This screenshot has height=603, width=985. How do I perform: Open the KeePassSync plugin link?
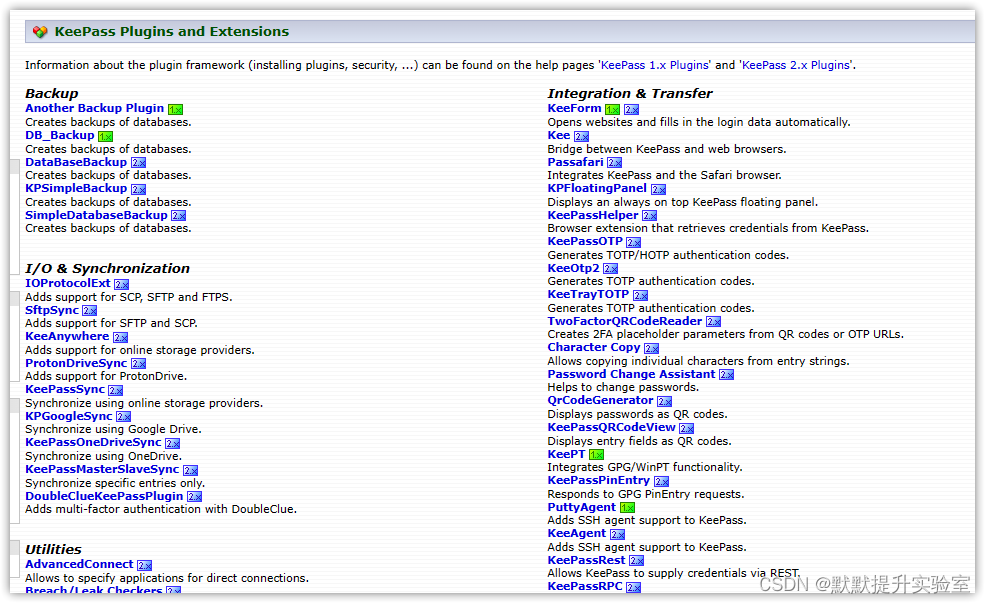(65, 389)
